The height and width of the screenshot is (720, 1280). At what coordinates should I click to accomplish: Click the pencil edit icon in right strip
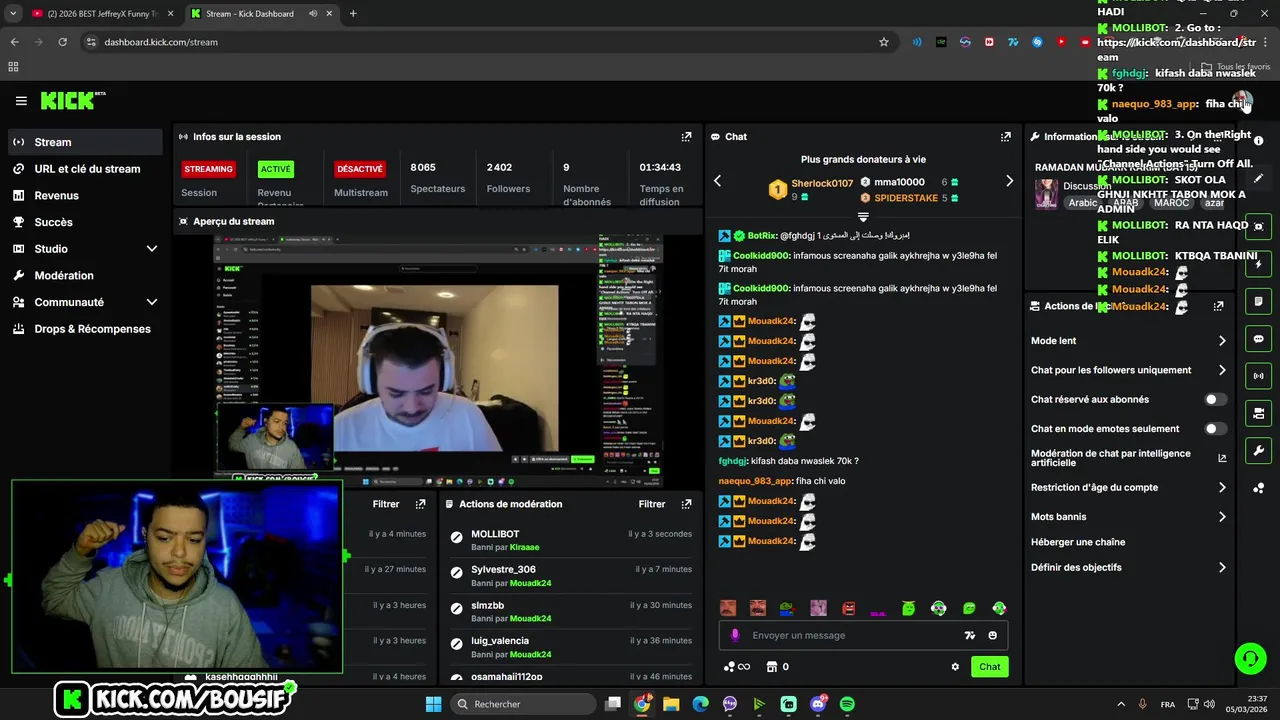pyautogui.click(x=1258, y=179)
